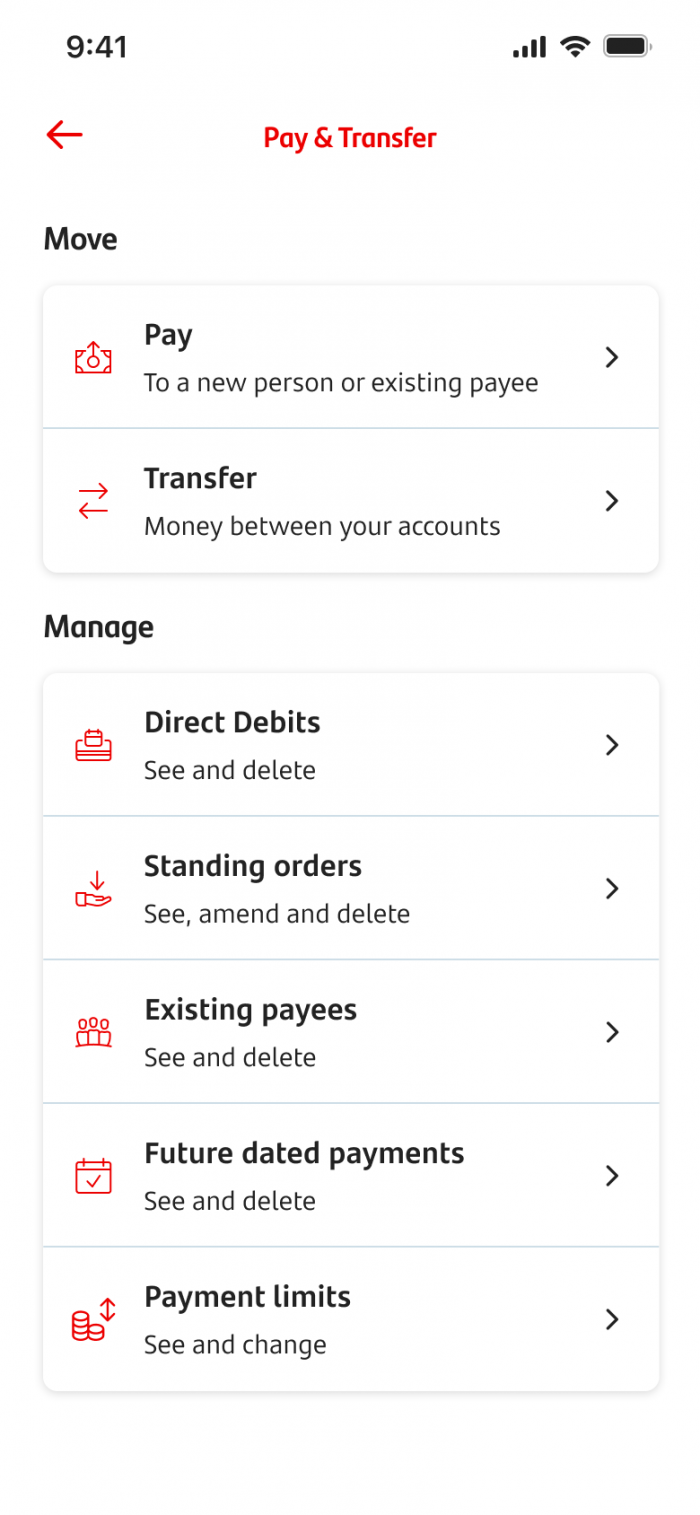The image size is (700, 1515).
Task: Tap the Future dated payments calendar icon
Action: click(x=92, y=1175)
